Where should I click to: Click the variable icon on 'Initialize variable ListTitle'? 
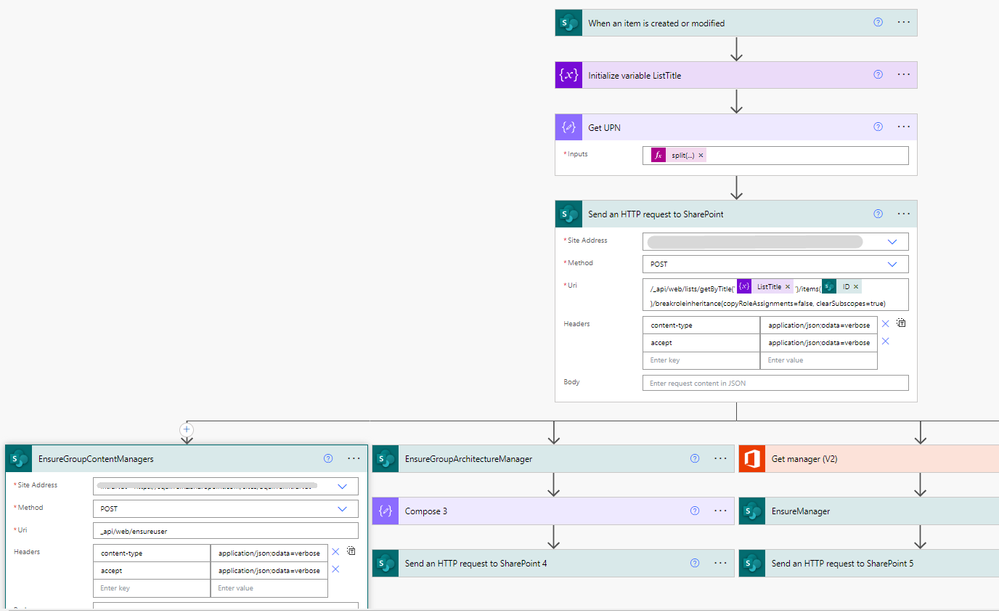[x=568, y=75]
